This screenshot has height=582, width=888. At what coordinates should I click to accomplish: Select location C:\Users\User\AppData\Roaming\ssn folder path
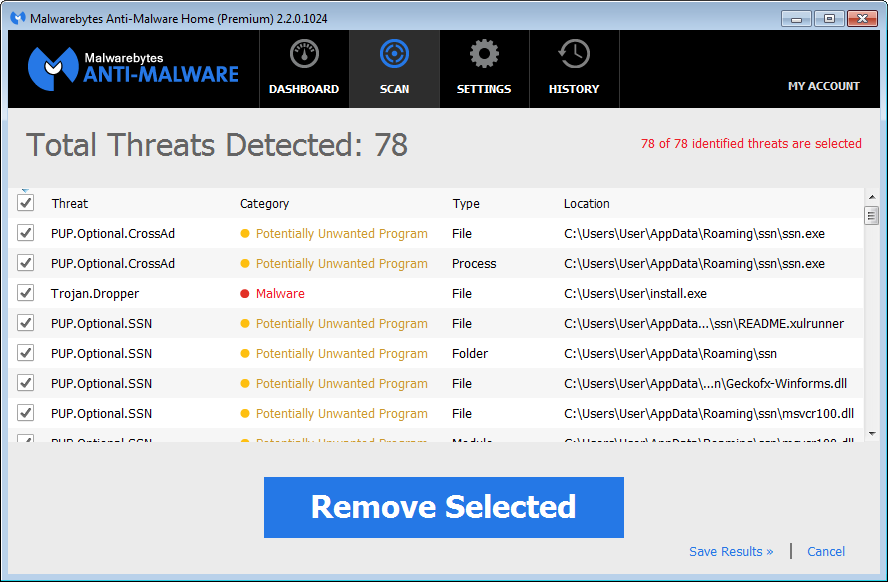[671, 354]
